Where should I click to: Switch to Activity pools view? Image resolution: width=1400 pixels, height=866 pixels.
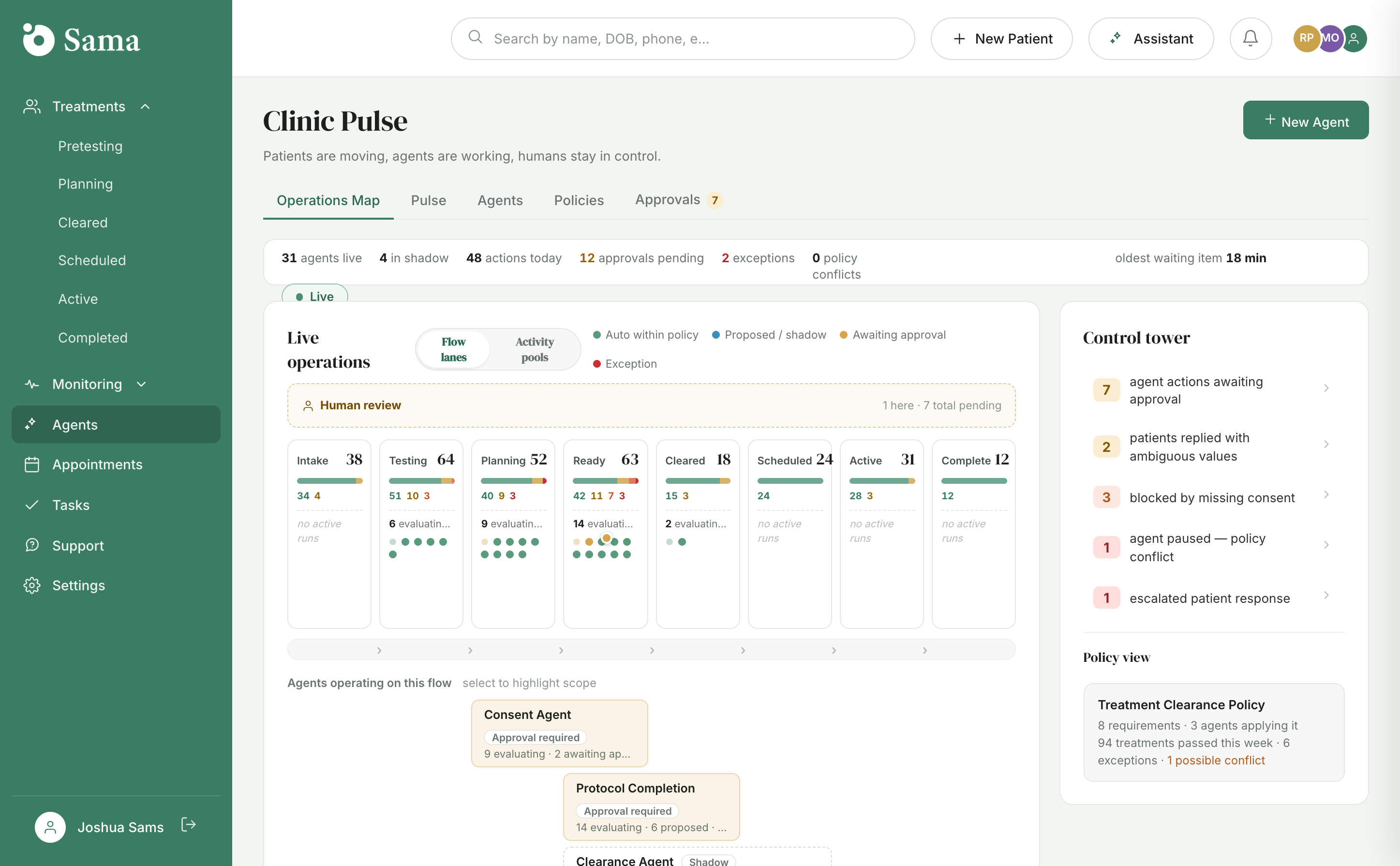tap(534, 349)
